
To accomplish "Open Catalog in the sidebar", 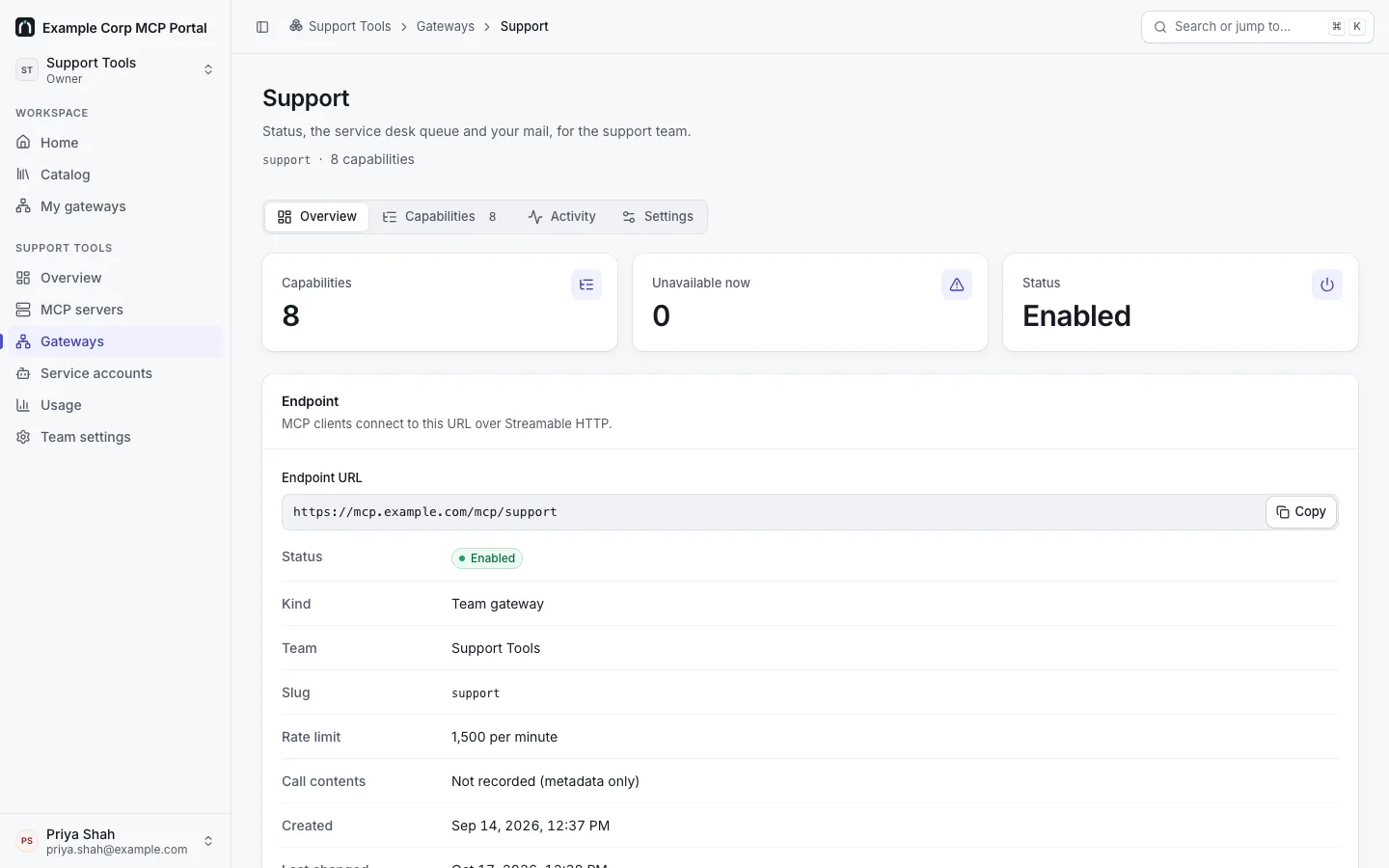I will click(116, 175).
